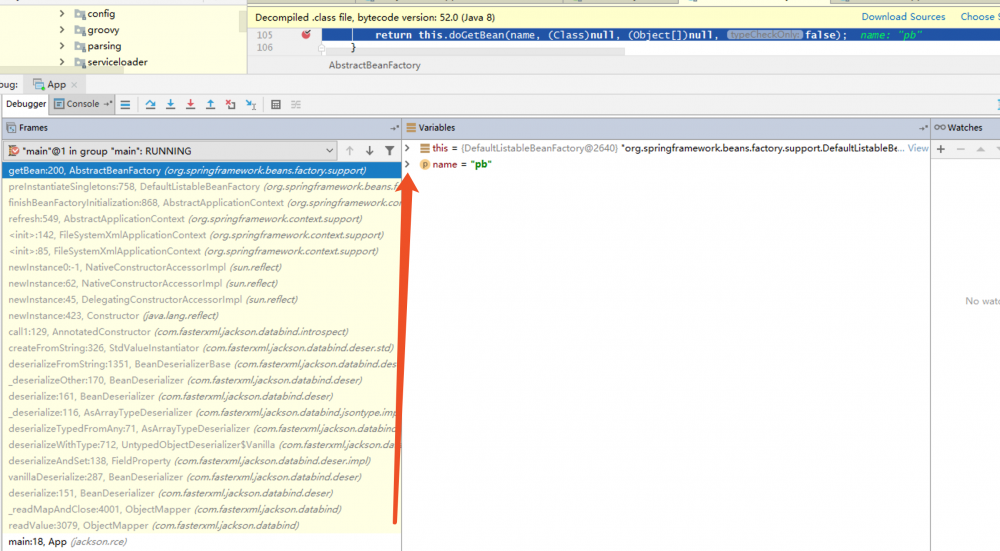Click the View link for the this variable
Viewport: 1000px width, 551px height.
click(918, 148)
